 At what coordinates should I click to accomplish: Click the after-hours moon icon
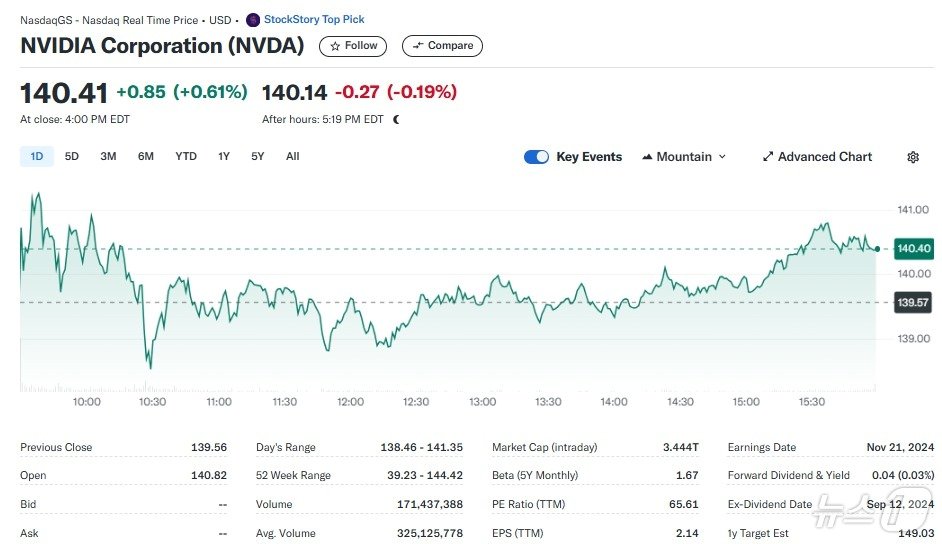point(396,120)
